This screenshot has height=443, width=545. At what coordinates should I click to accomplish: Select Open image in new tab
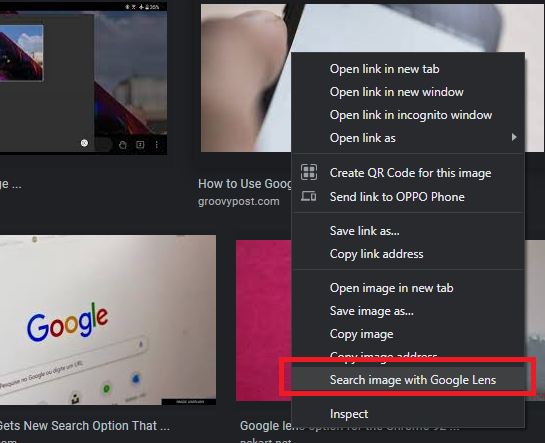(x=408, y=288)
